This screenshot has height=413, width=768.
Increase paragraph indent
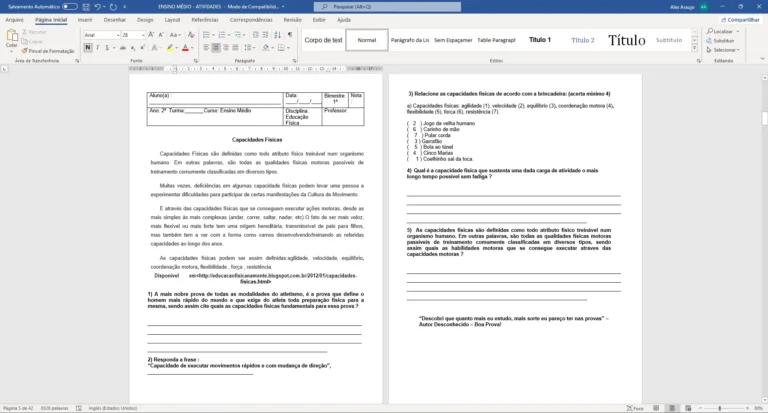pos(265,35)
